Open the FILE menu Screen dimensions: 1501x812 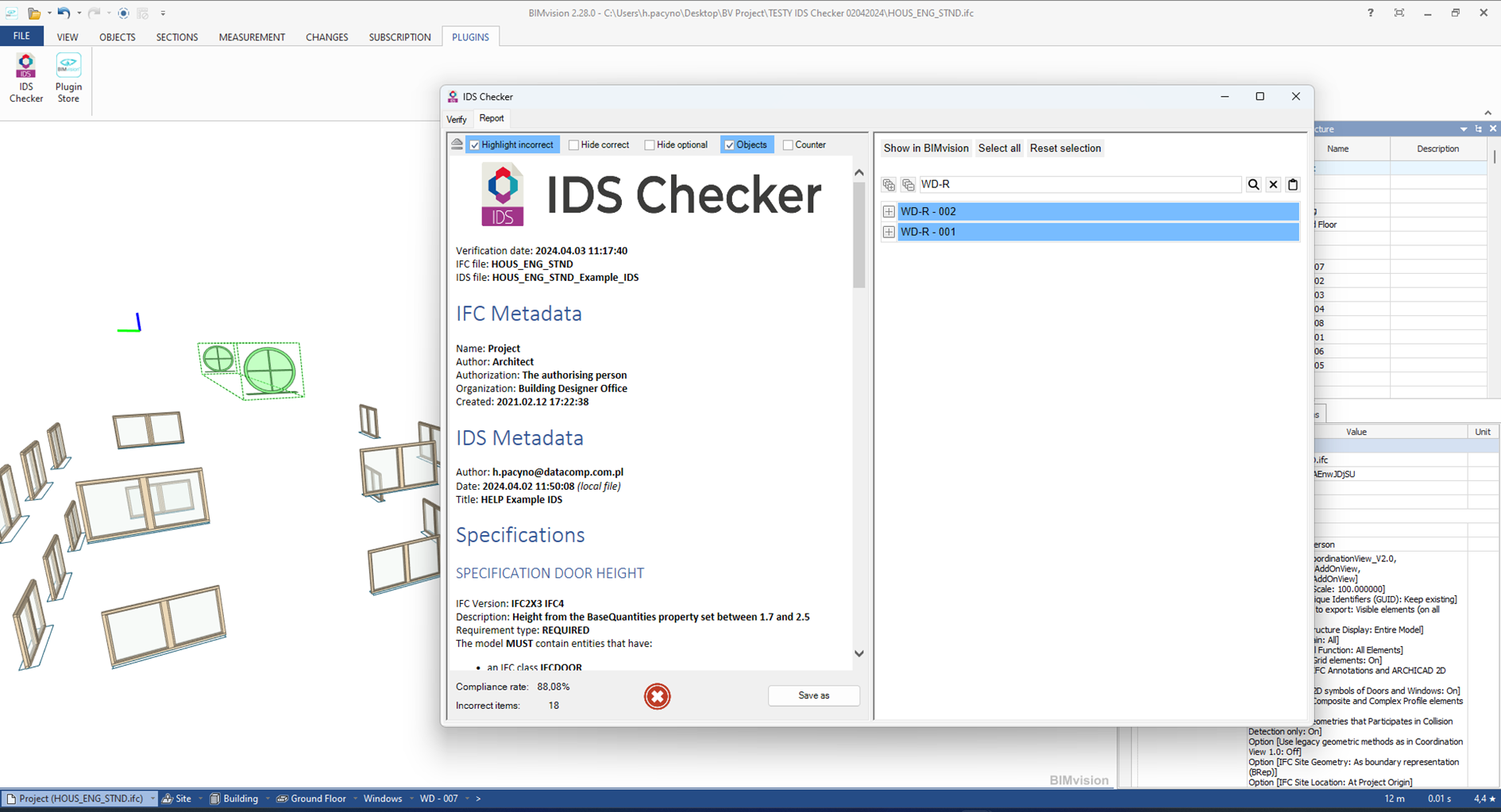(x=21, y=37)
